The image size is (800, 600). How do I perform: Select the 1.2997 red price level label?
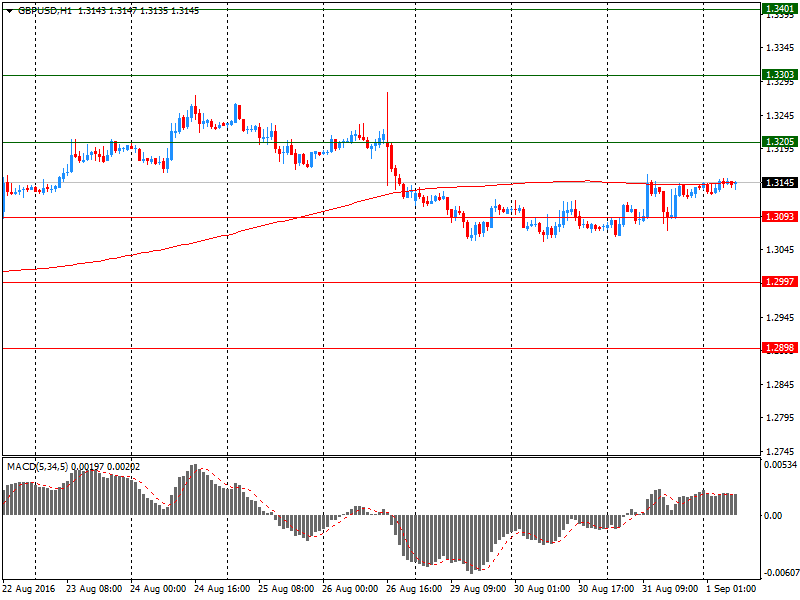[780, 282]
